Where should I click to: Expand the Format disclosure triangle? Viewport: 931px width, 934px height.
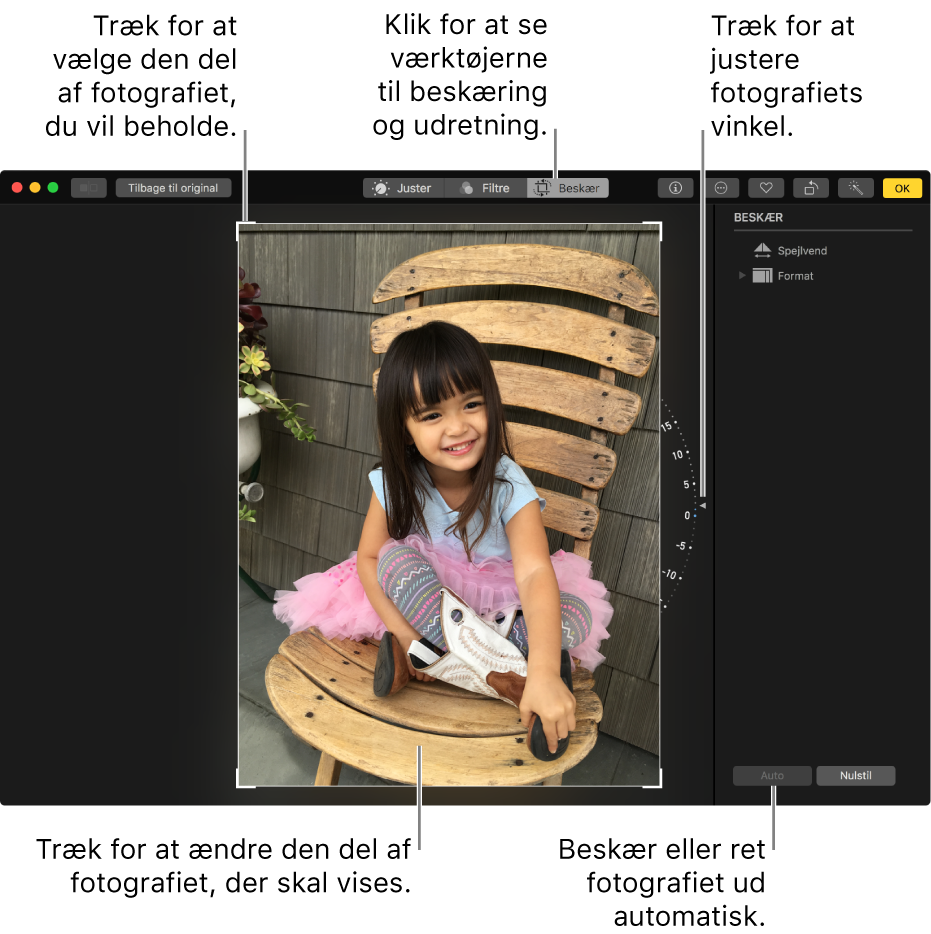(x=742, y=275)
